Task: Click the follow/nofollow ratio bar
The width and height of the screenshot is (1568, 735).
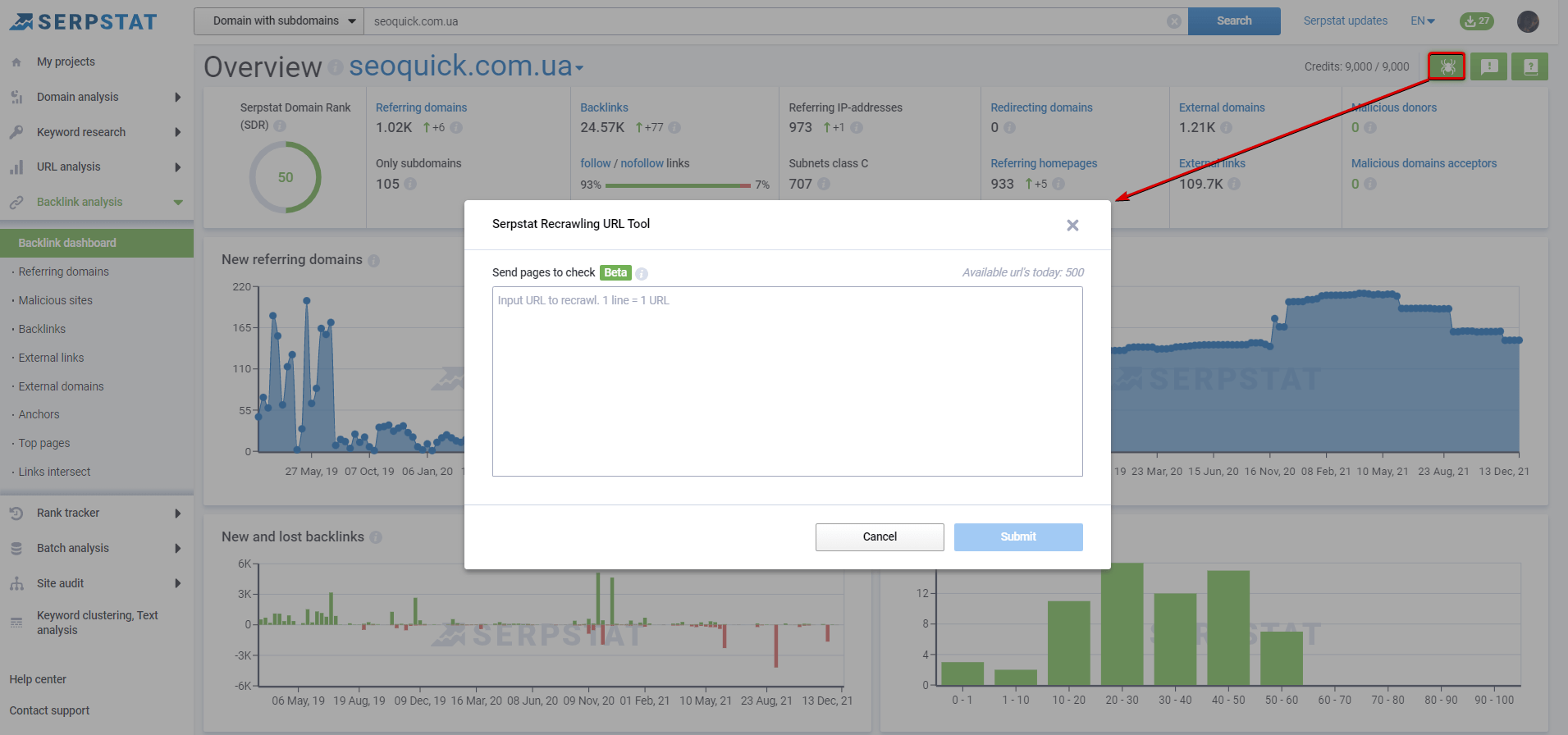Action: 678,185
